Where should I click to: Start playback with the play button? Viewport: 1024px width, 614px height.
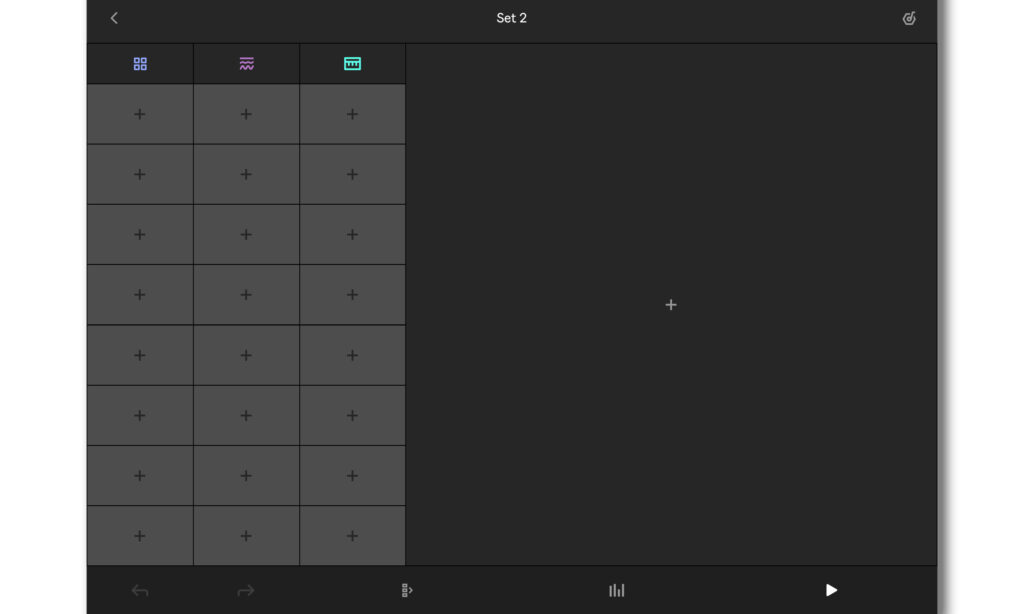[x=831, y=590]
